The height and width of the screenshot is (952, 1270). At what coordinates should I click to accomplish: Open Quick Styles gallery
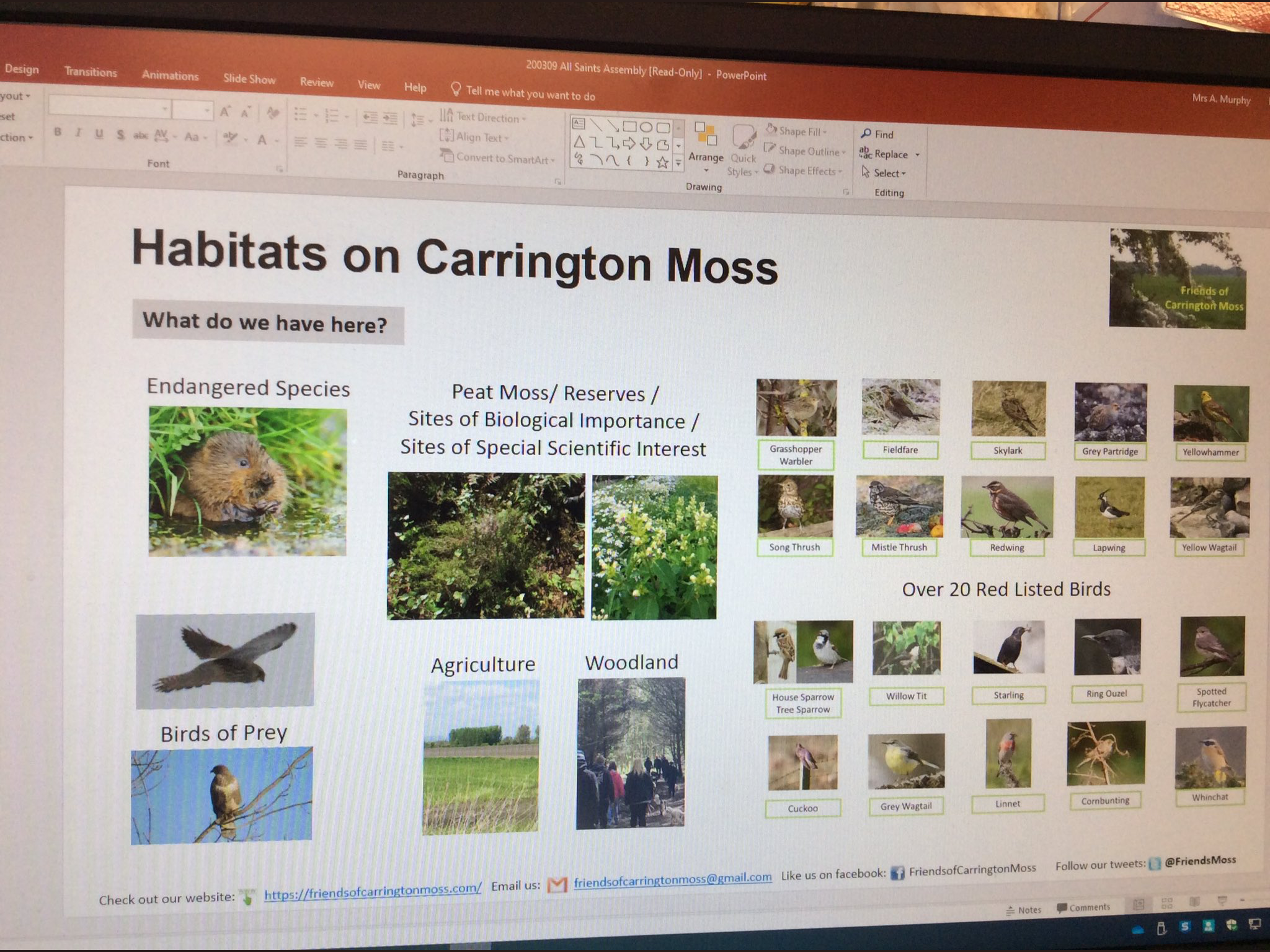point(743,151)
